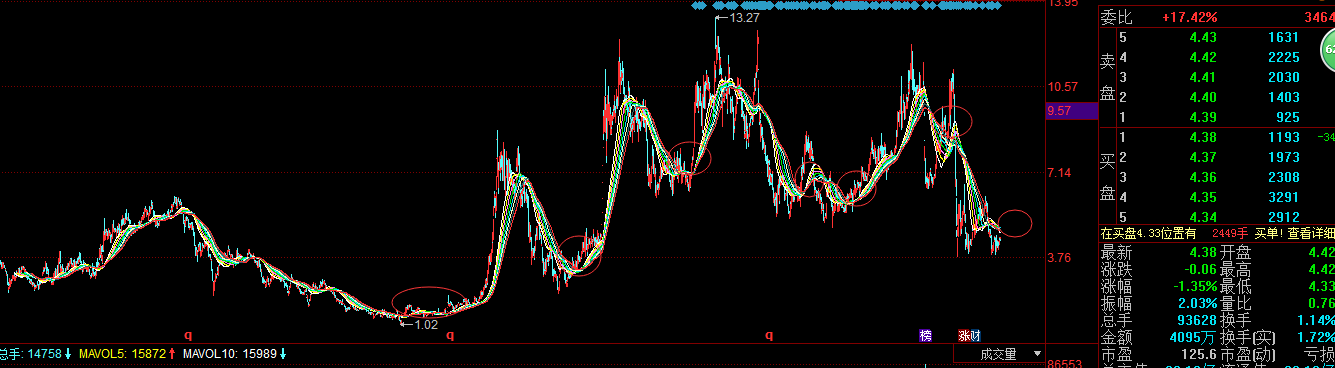Click the purple 9.57 price tag on axis
Screen dimensions: 1335x368
[x=1069, y=112]
